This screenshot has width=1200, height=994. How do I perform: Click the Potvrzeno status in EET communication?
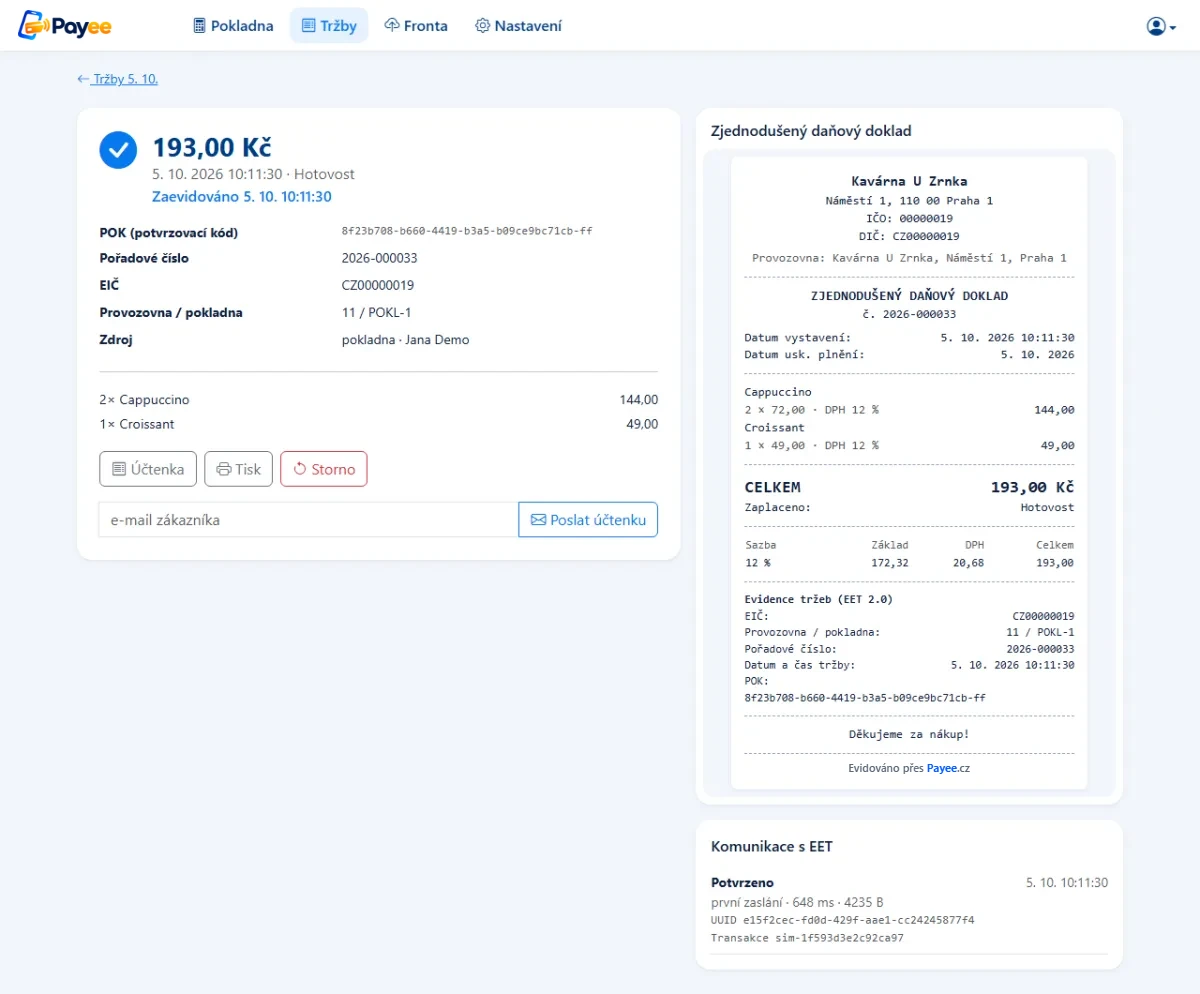[x=742, y=883]
